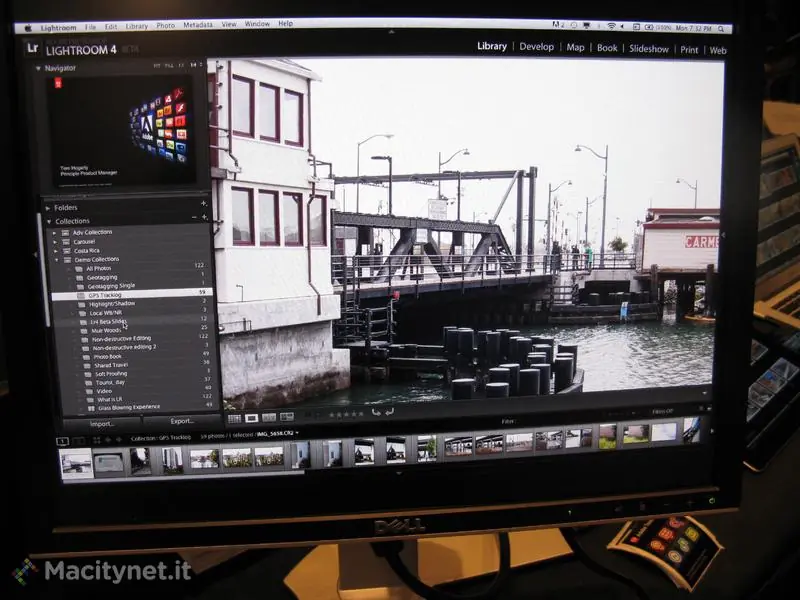
Task: Click the Navigator preview image
Action: pos(122,129)
